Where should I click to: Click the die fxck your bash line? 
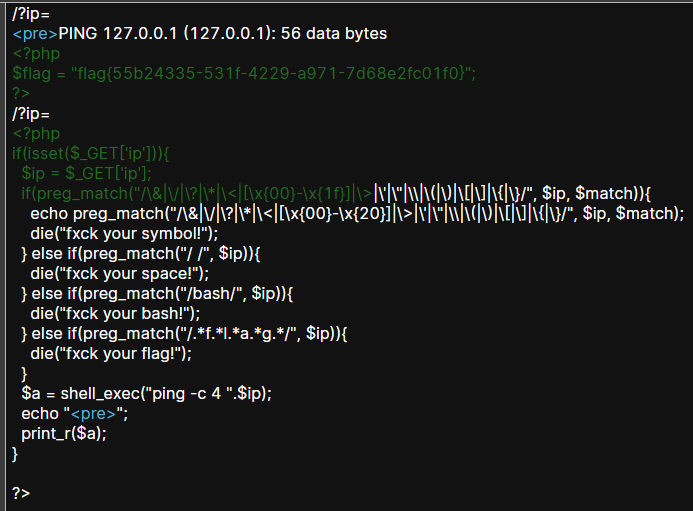[x=115, y=313]
